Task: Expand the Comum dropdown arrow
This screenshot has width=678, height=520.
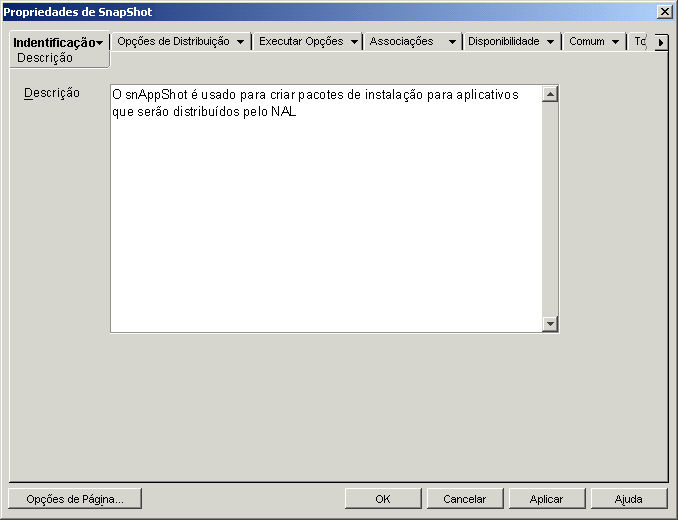Action: tap(615, 42)
